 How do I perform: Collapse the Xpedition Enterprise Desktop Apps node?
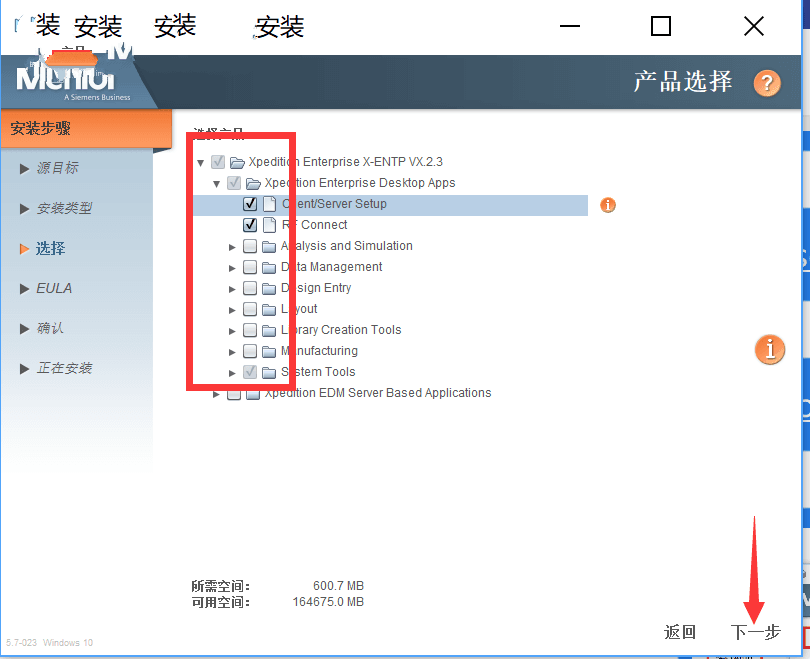tap(216, 184)
